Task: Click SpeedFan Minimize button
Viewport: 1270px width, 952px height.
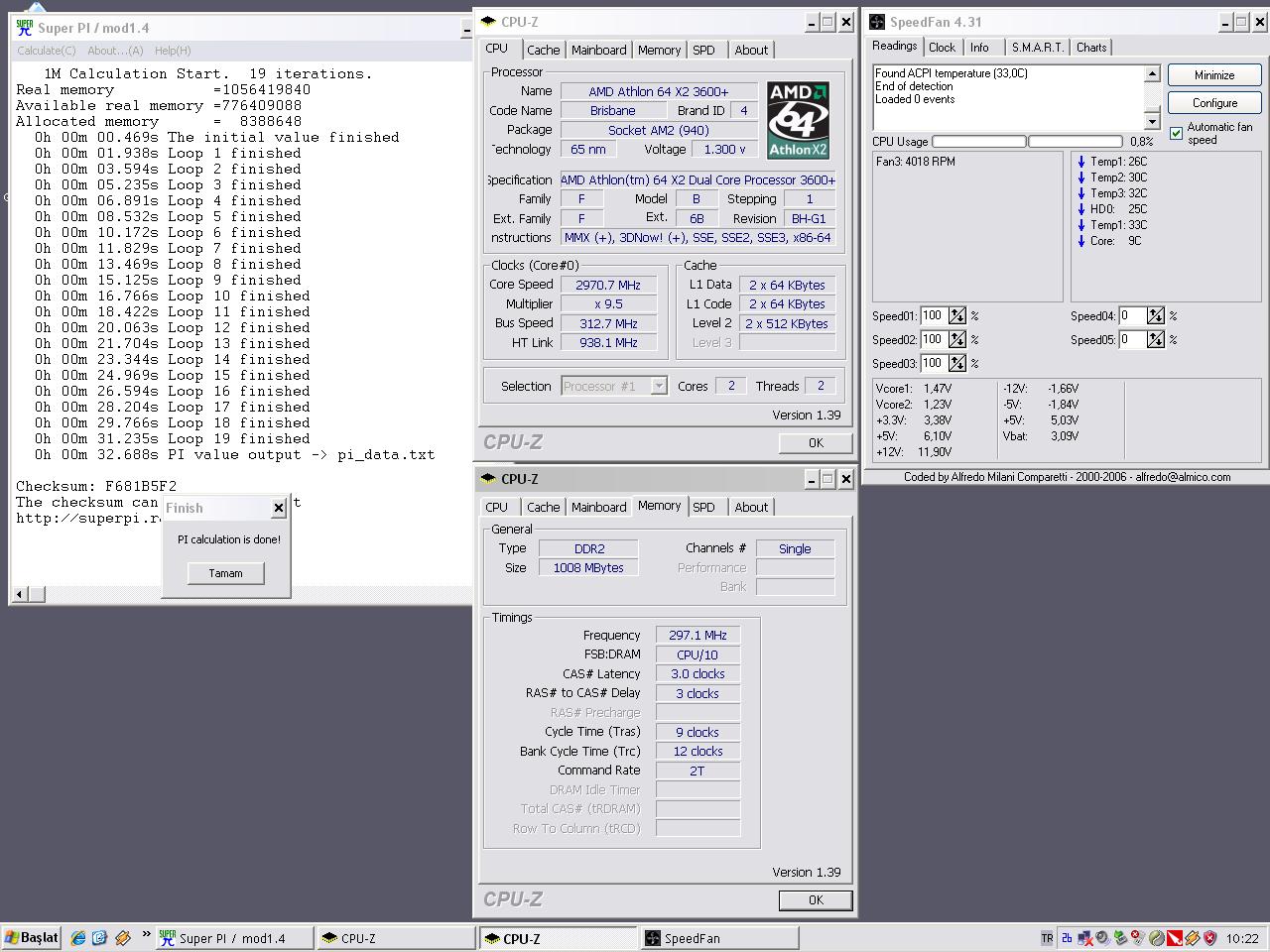Action: (1214, 75)
